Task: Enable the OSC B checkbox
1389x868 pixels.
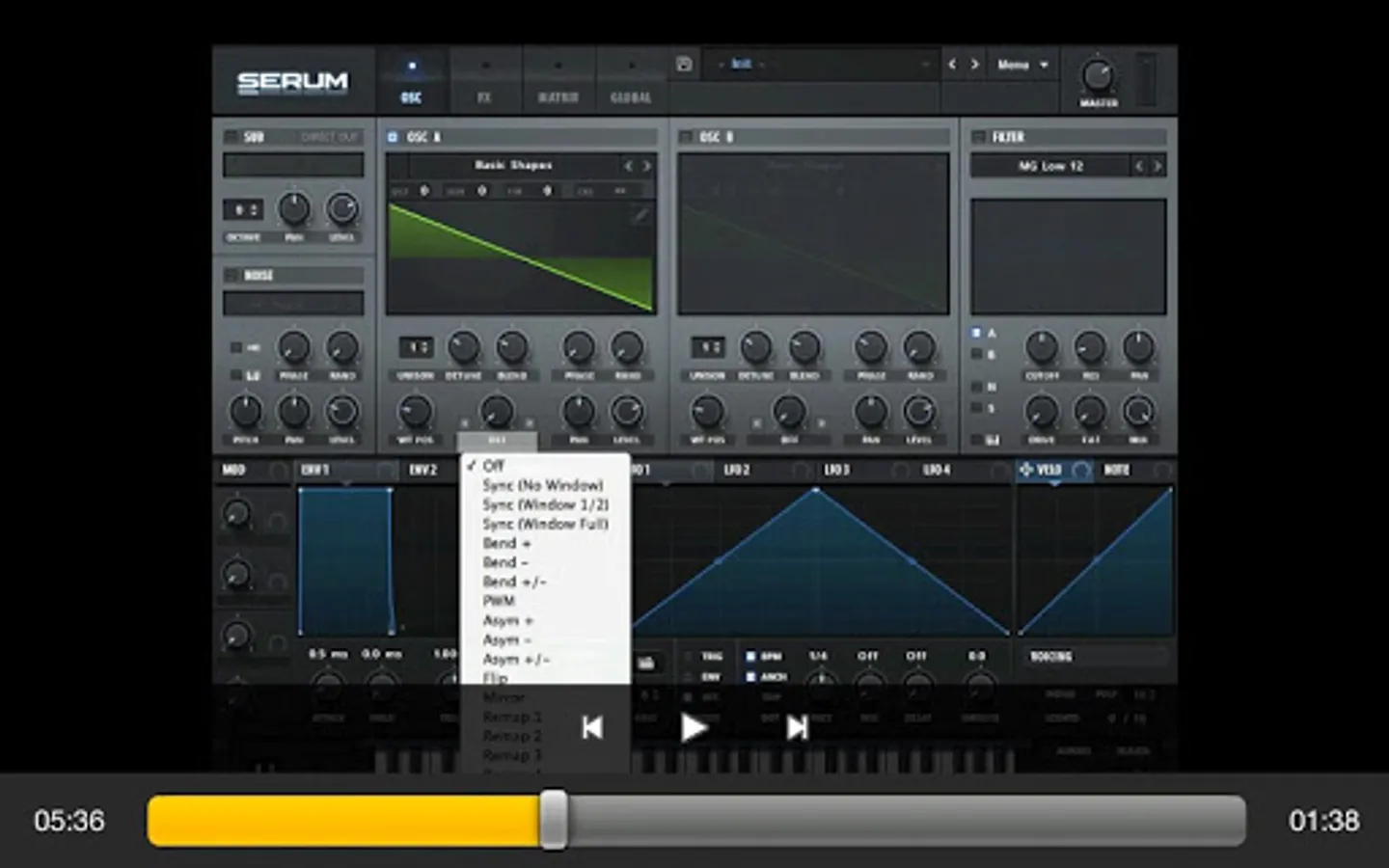Action: tap(686, 137)
